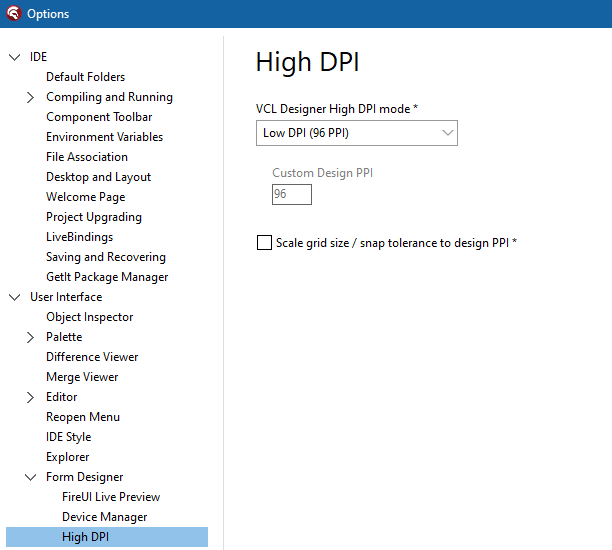Select File Association page

pyautogui.click(x=87, y=157)
